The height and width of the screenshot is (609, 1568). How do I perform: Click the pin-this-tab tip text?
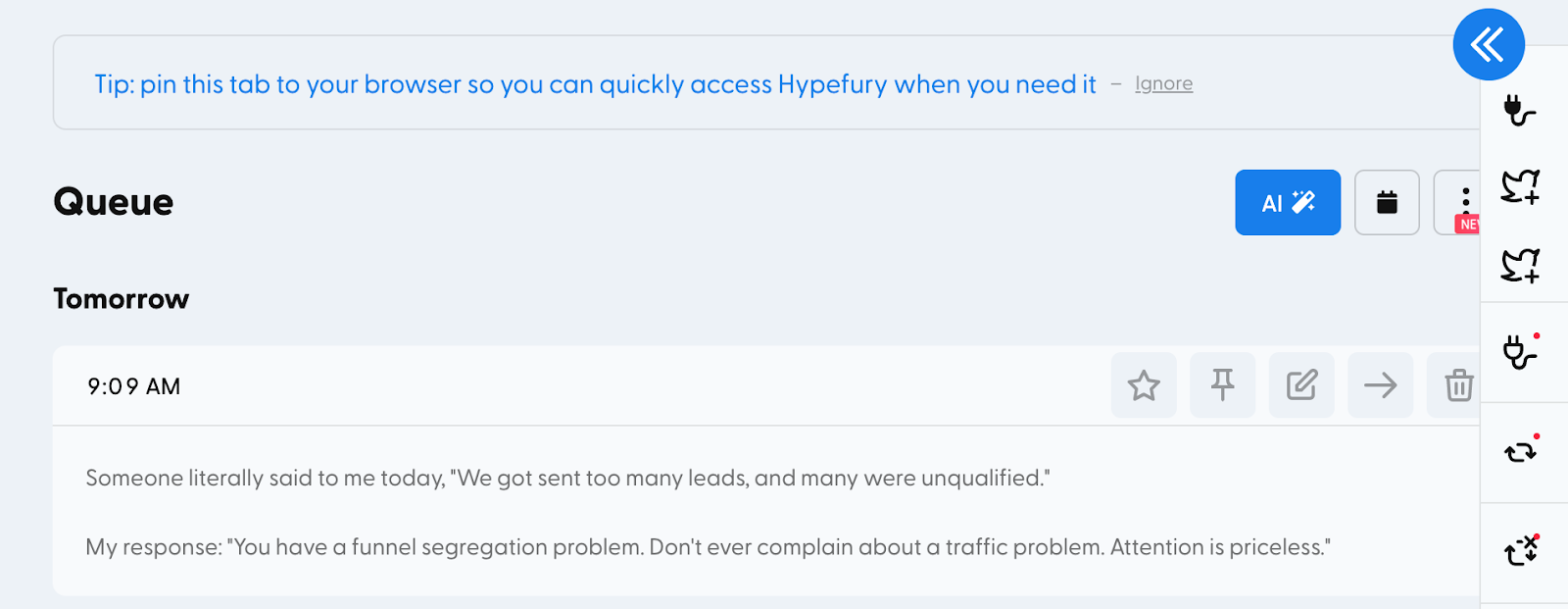click(x=595, y=84)
